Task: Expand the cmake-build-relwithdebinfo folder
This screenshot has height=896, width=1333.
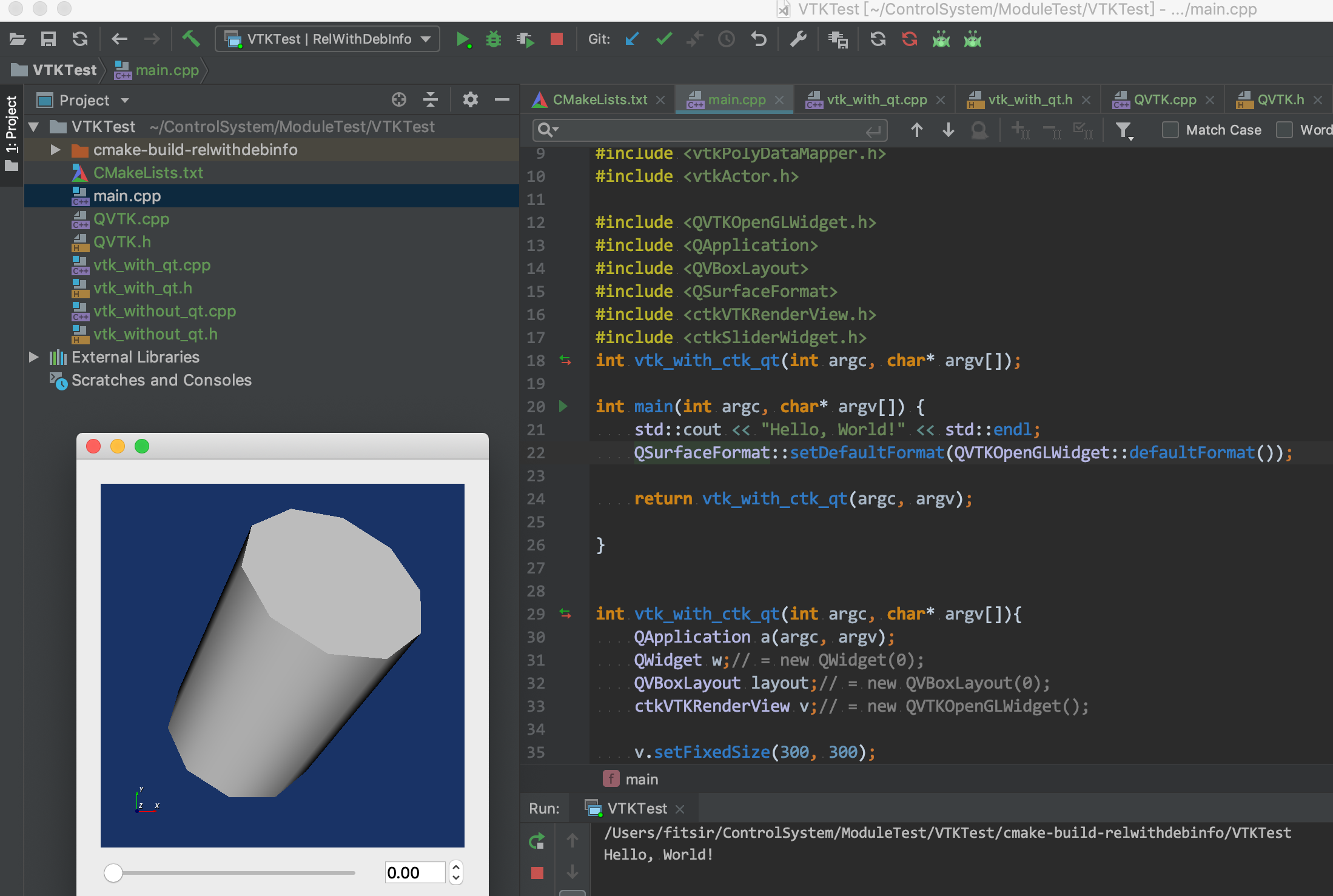Action: click(55, 150)
